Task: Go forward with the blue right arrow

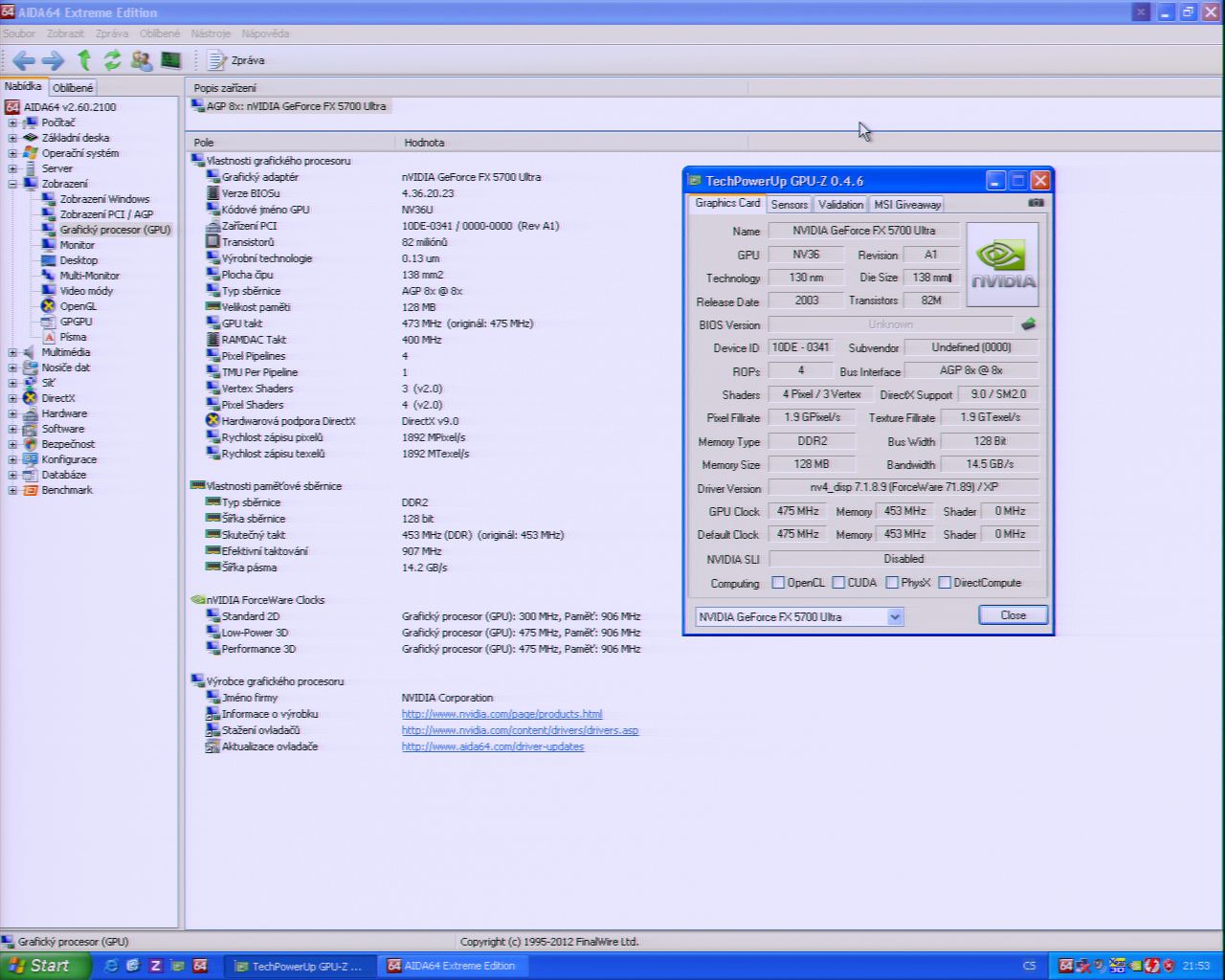Action: point(53,60)
